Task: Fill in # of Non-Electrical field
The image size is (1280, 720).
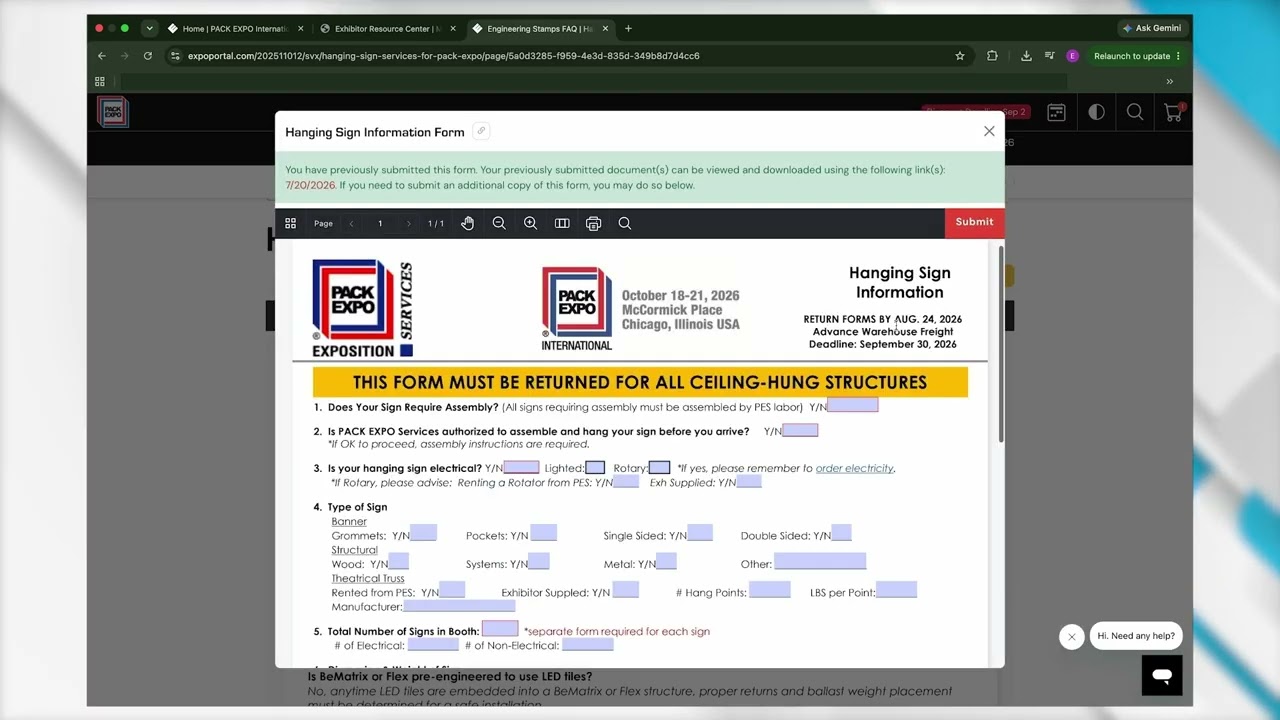Action: point(587,645)
